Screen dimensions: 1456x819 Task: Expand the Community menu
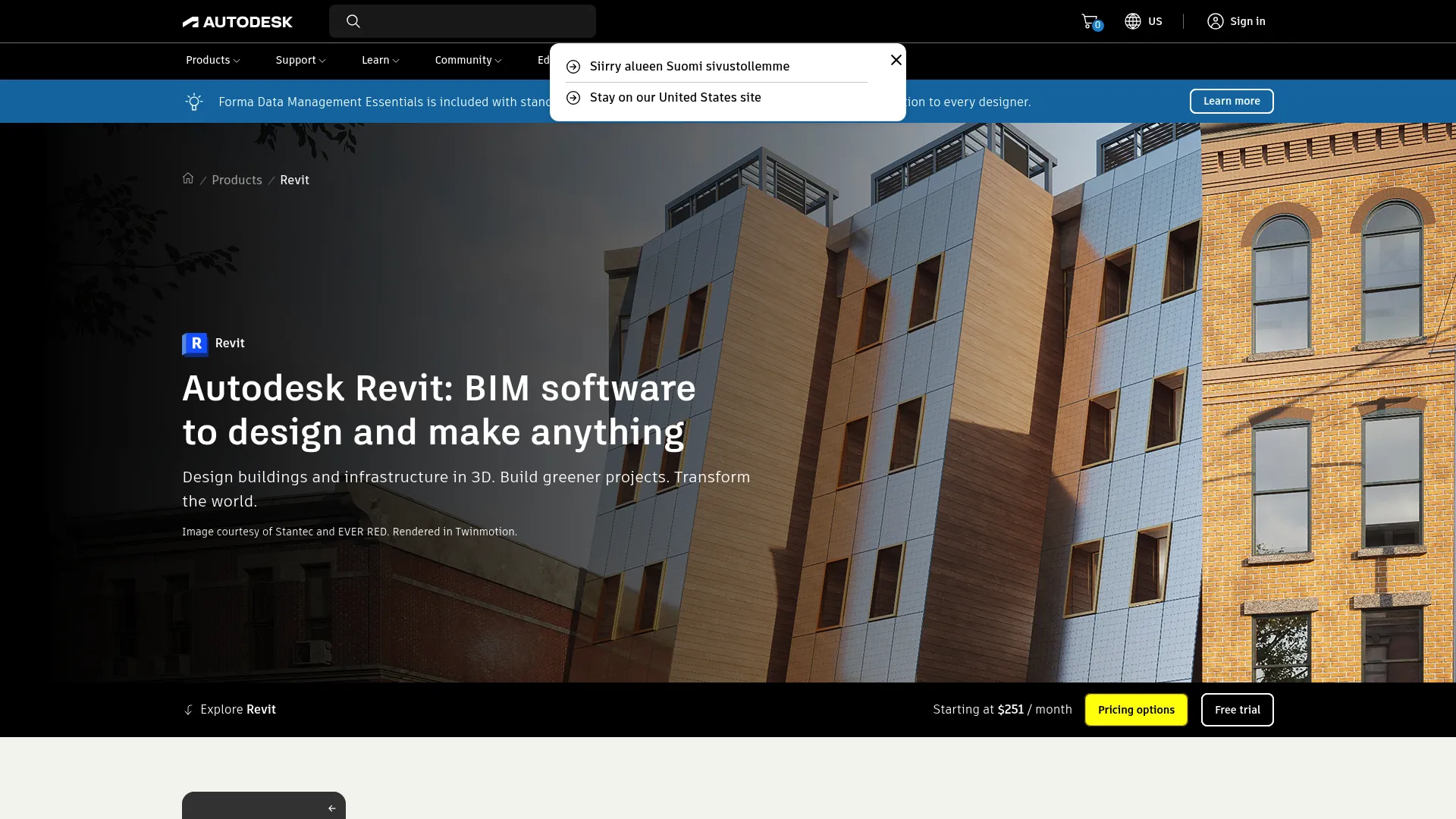(x=468, y=60)
